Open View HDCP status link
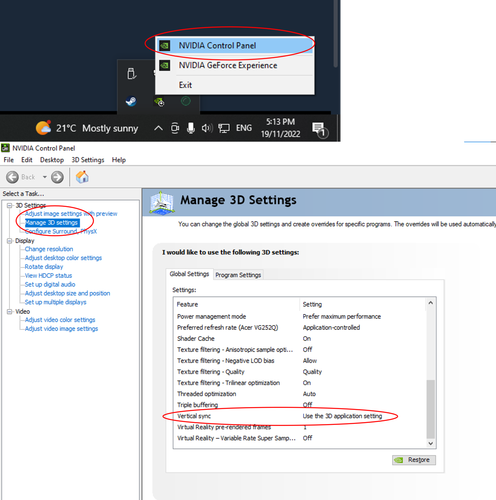496x500 pixels. [48, 275]
